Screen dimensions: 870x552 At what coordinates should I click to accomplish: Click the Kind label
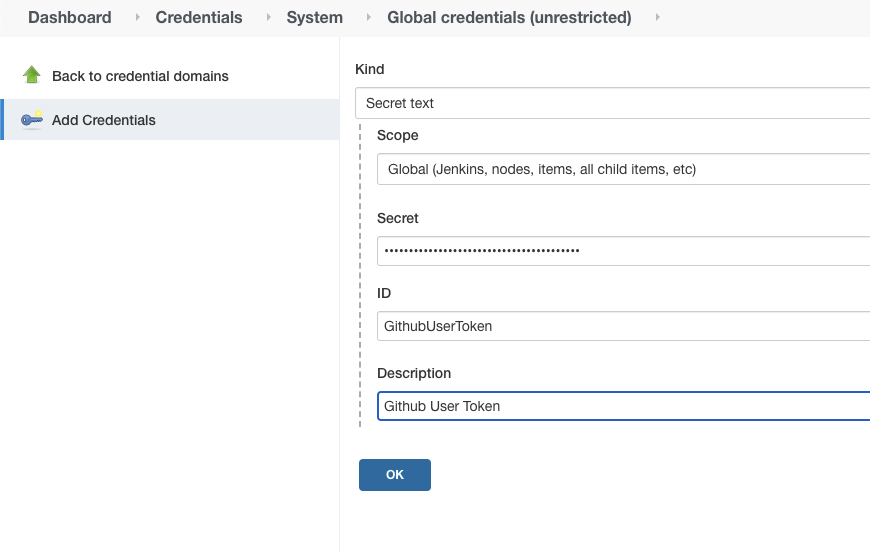coord(370,69)
